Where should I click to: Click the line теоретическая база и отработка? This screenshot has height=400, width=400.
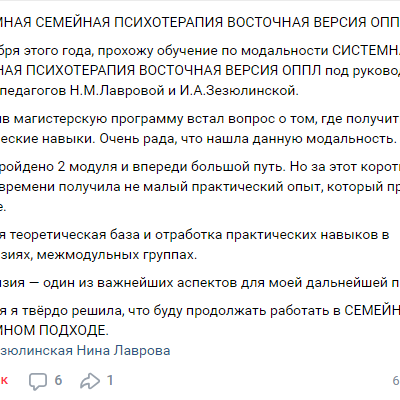tap(195, 235)
